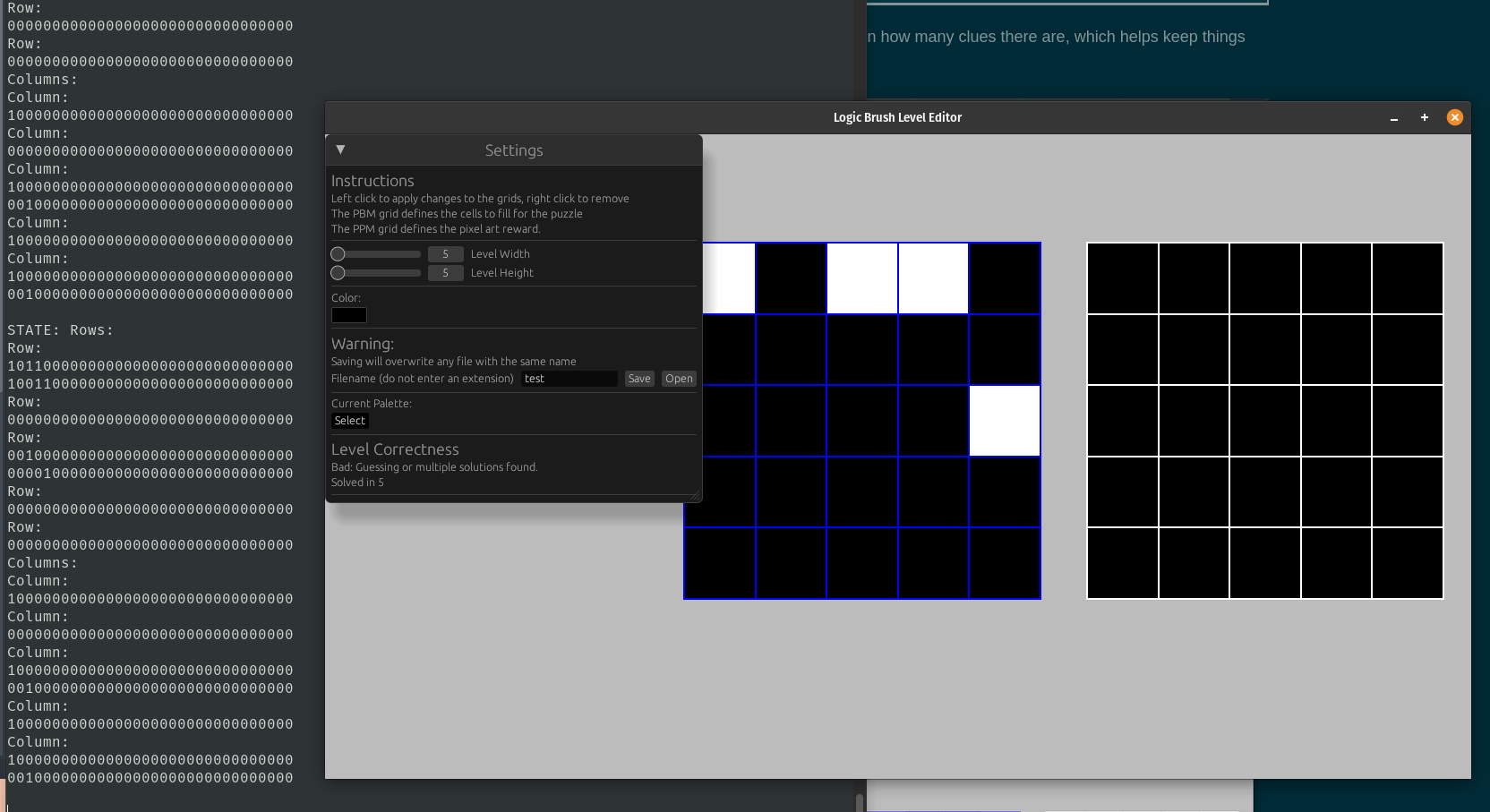
Task: Open the Select palette dropdown
Action: tap(350, 421)
